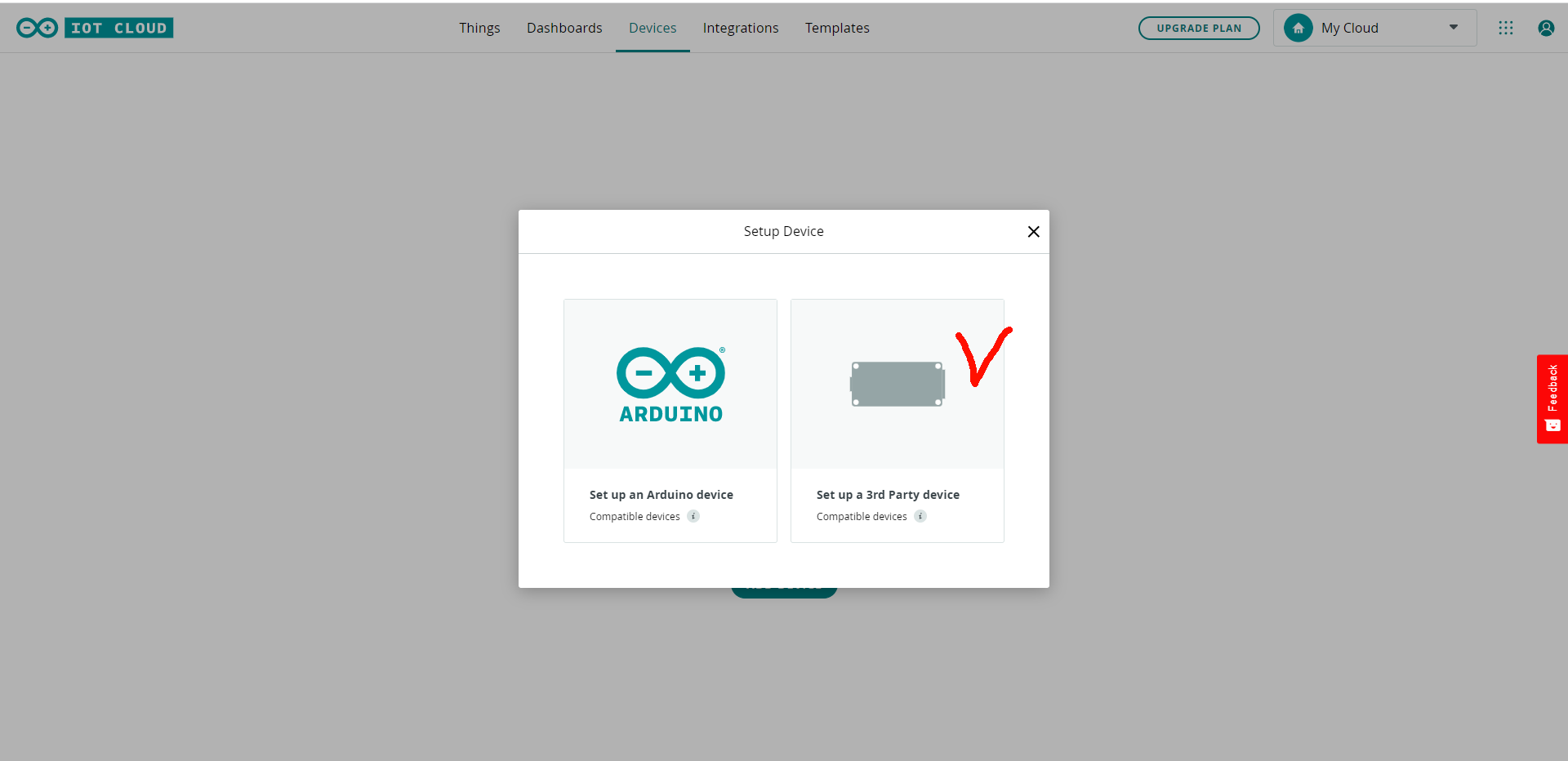This screenshot has height=761, width=1568.
Task: Click the 3rd party board image
Action: 898,384
